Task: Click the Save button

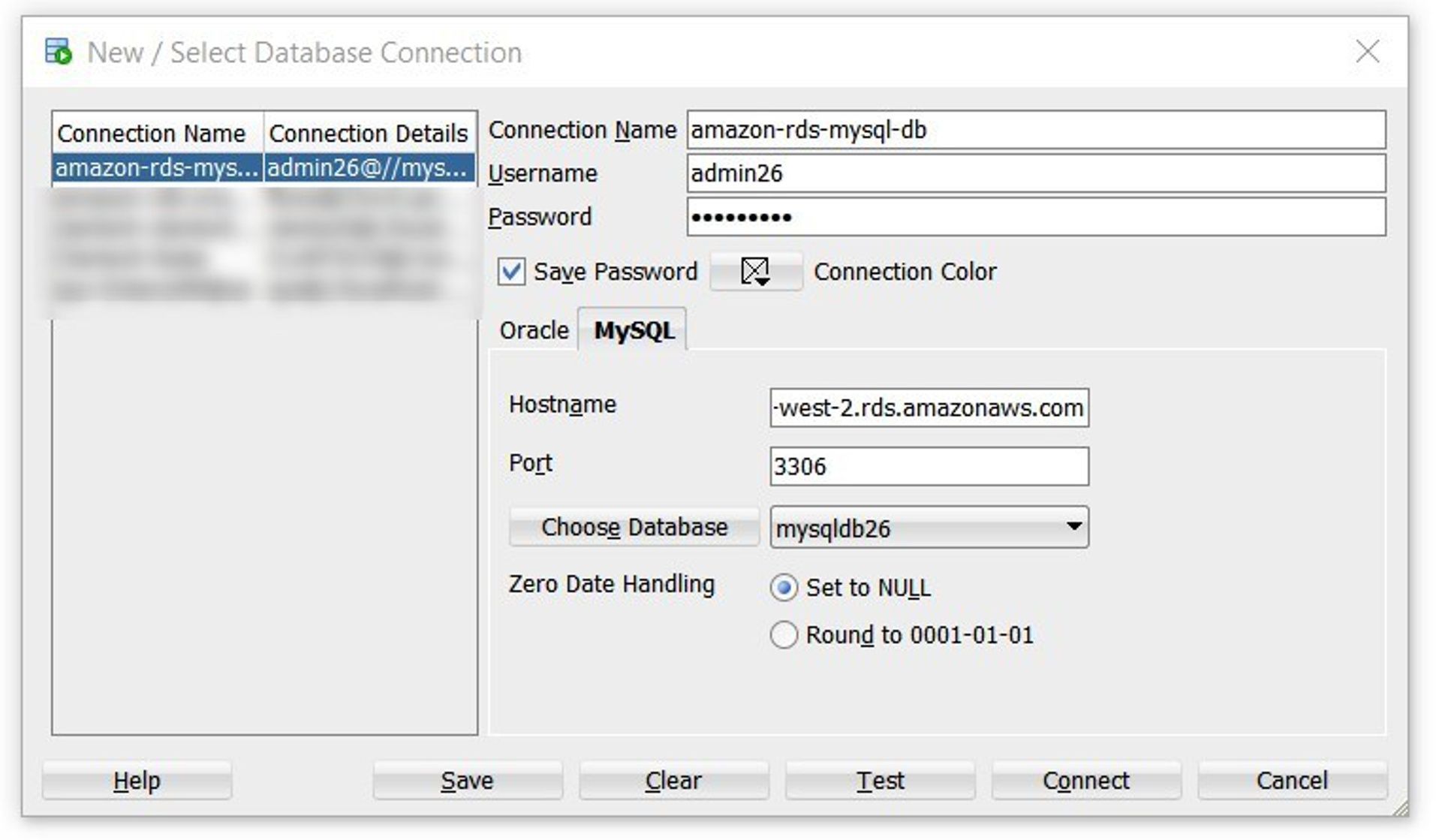Action: 467,781
